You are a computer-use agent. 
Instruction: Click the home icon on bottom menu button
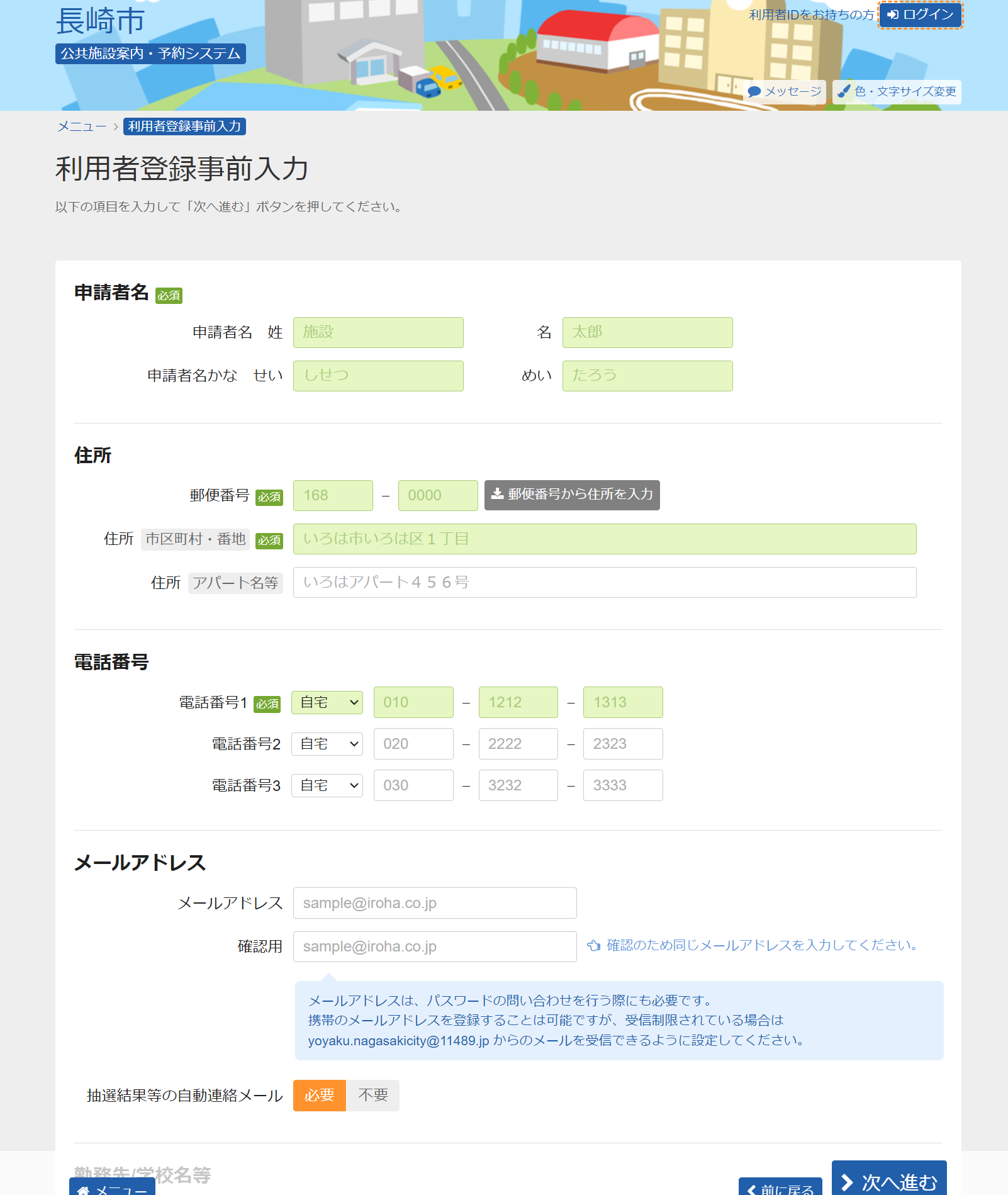(x=83, y=1189)
